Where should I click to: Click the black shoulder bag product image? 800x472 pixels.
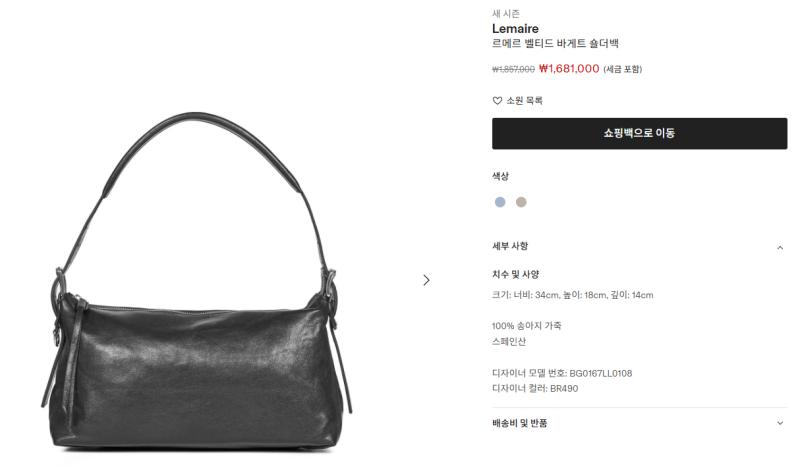[x=196, y=282]
